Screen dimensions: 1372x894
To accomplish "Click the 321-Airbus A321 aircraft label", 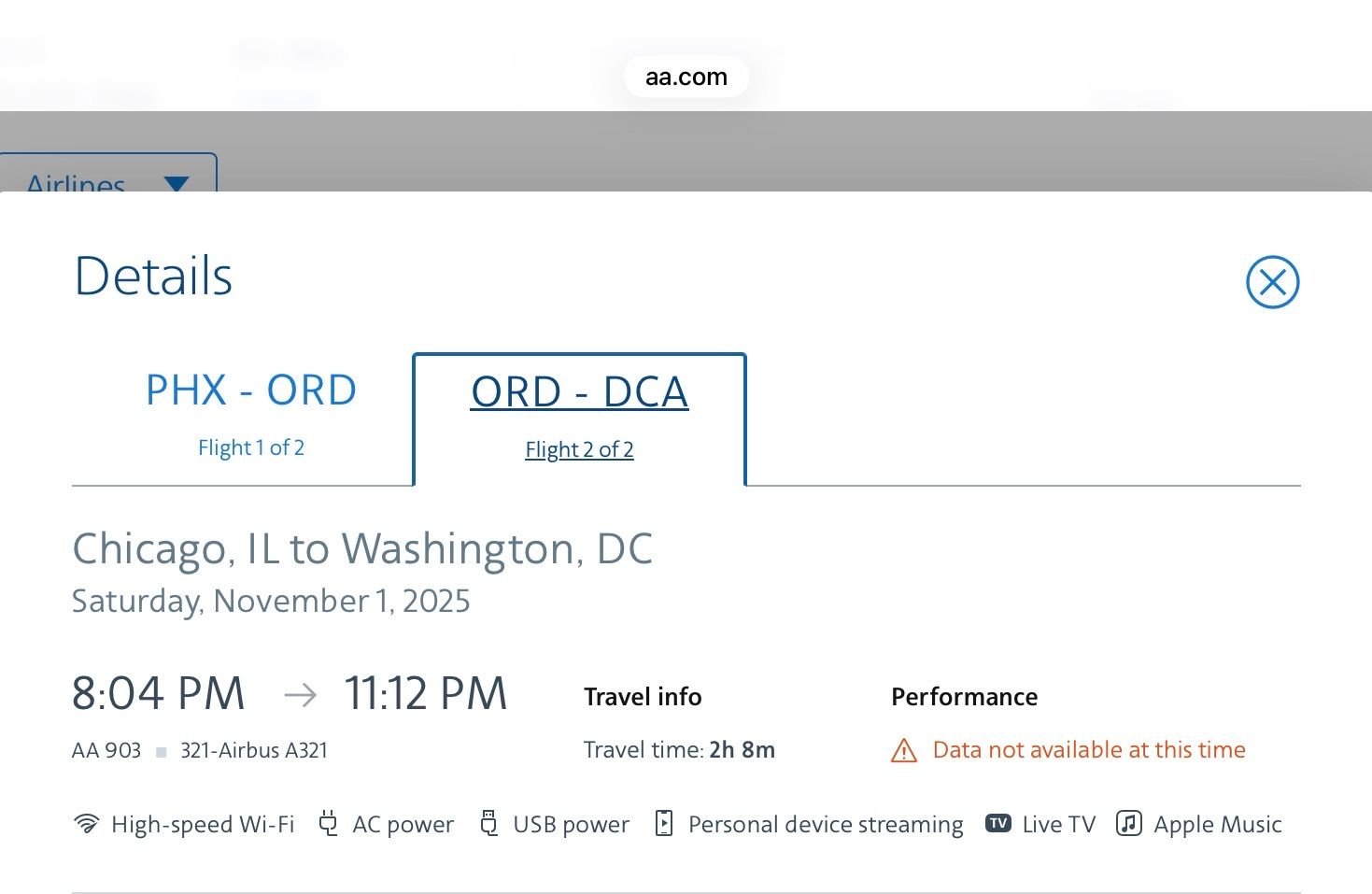I will pos(254,751).
